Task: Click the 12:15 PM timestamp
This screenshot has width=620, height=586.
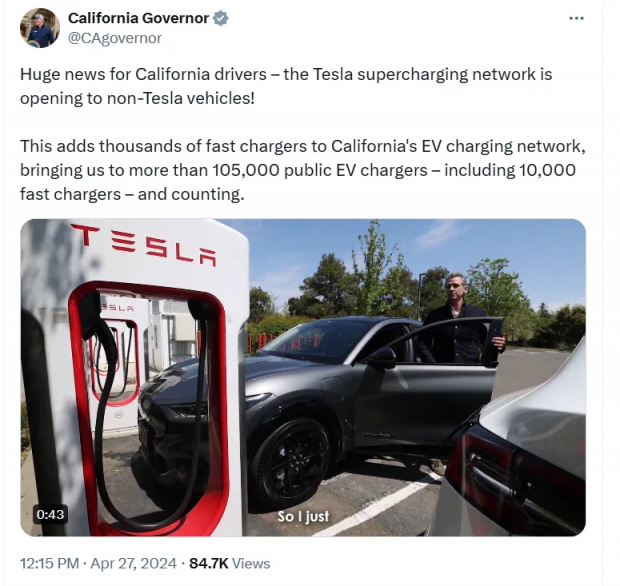Action: point(49,563)
